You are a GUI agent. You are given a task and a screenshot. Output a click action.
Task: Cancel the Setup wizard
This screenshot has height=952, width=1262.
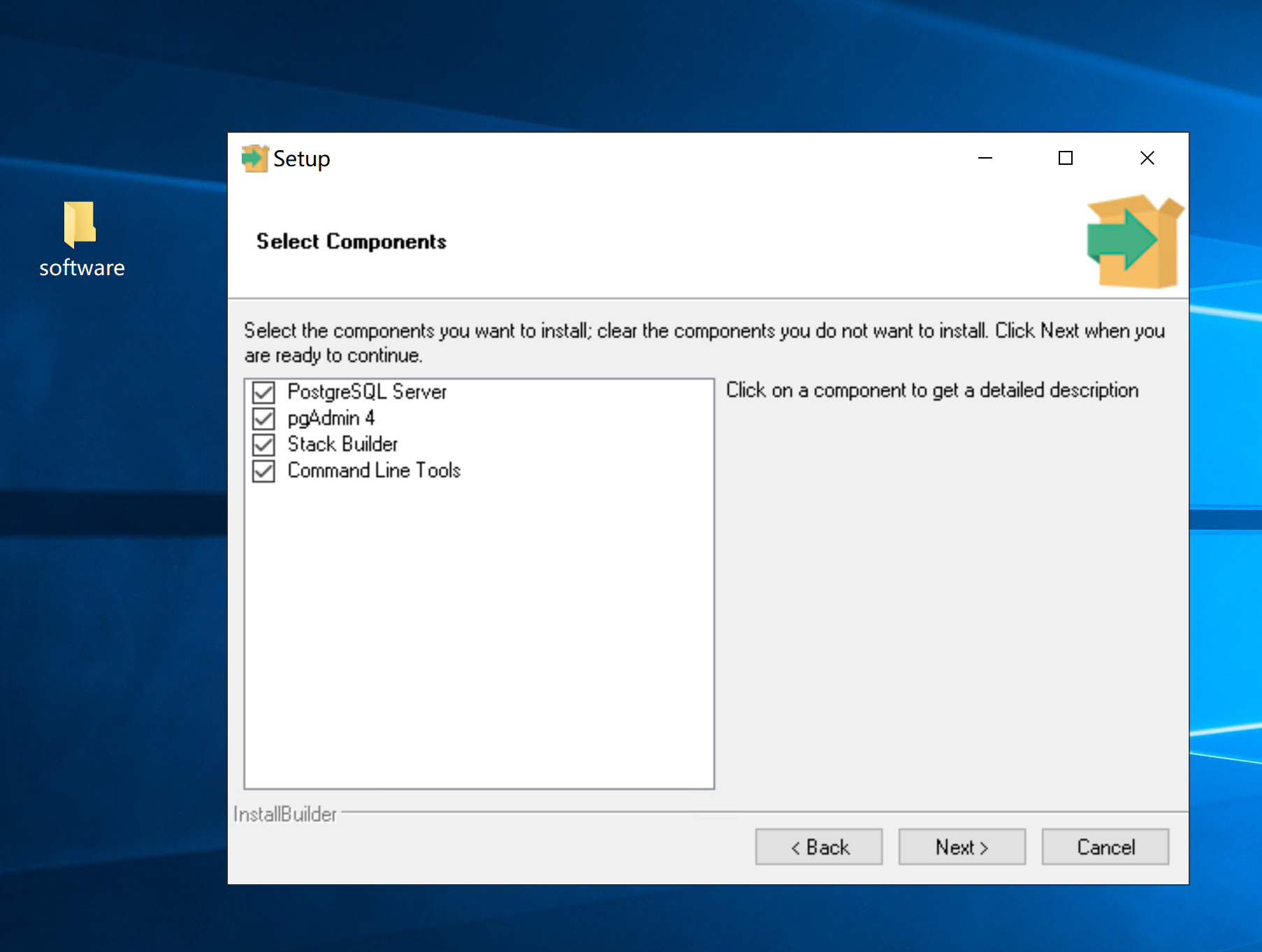point(1105,847)
